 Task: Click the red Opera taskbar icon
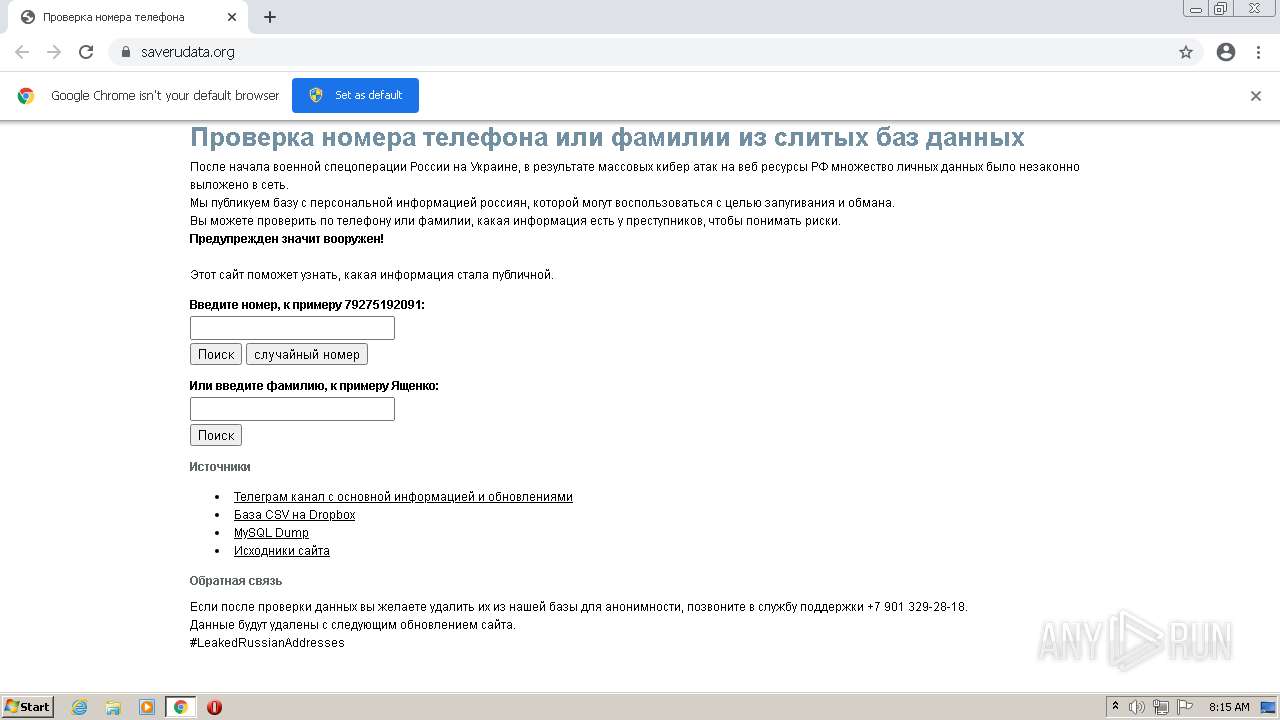point(214,707)
